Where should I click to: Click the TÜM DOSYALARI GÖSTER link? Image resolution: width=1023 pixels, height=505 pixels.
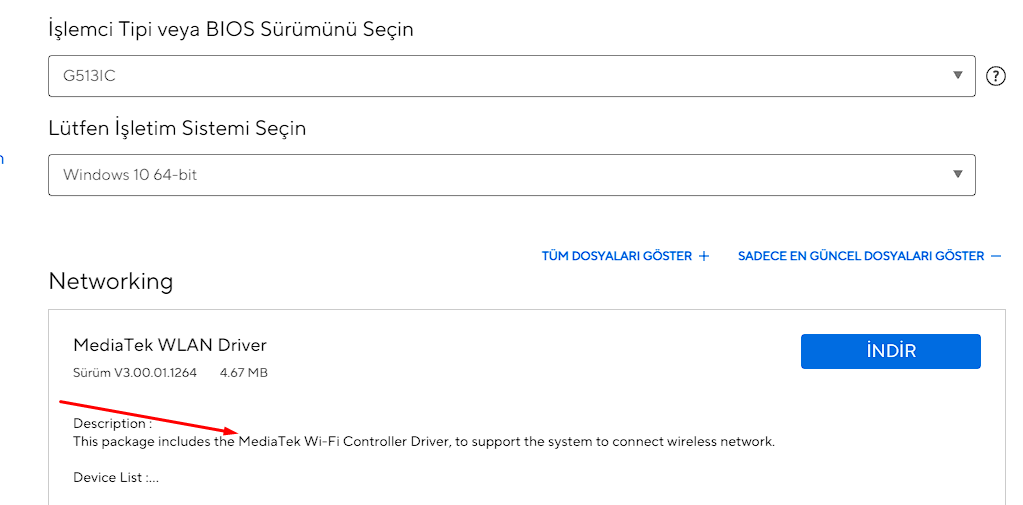[x=617, y=256]
